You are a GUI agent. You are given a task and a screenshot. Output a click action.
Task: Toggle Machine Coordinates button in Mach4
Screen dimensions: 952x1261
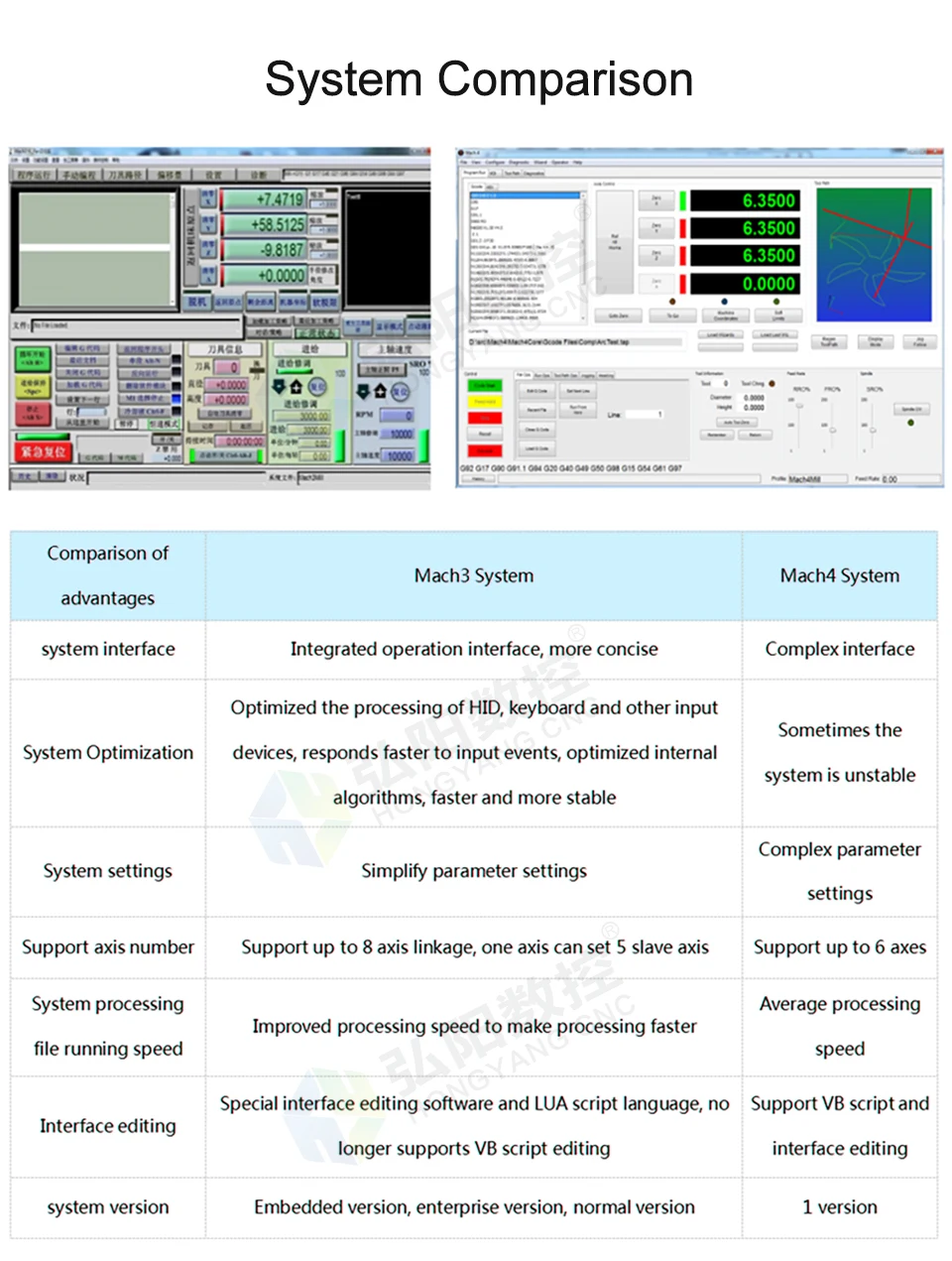click(x=726, y=315)
